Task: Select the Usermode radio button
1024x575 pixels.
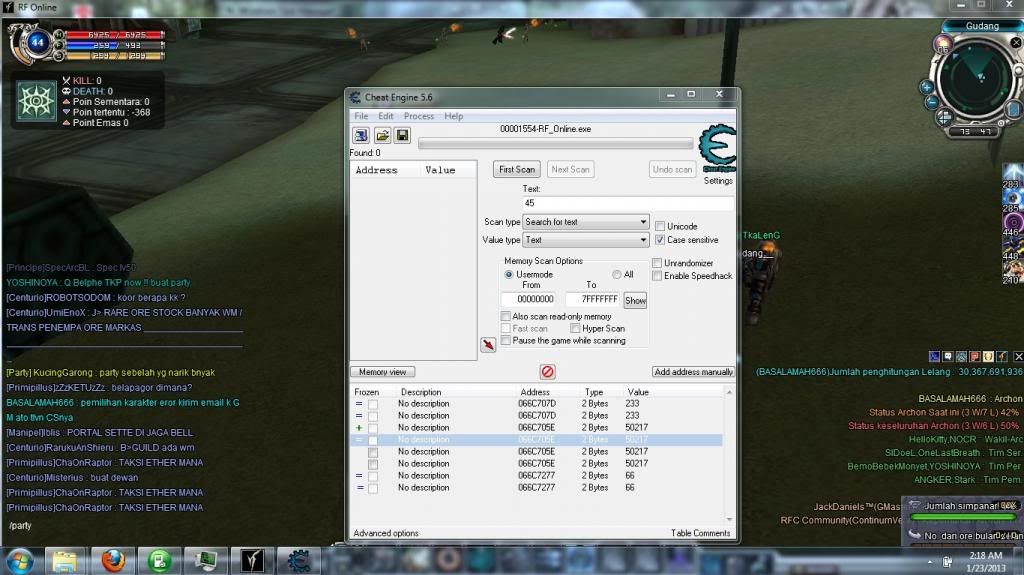Action: 509,274
